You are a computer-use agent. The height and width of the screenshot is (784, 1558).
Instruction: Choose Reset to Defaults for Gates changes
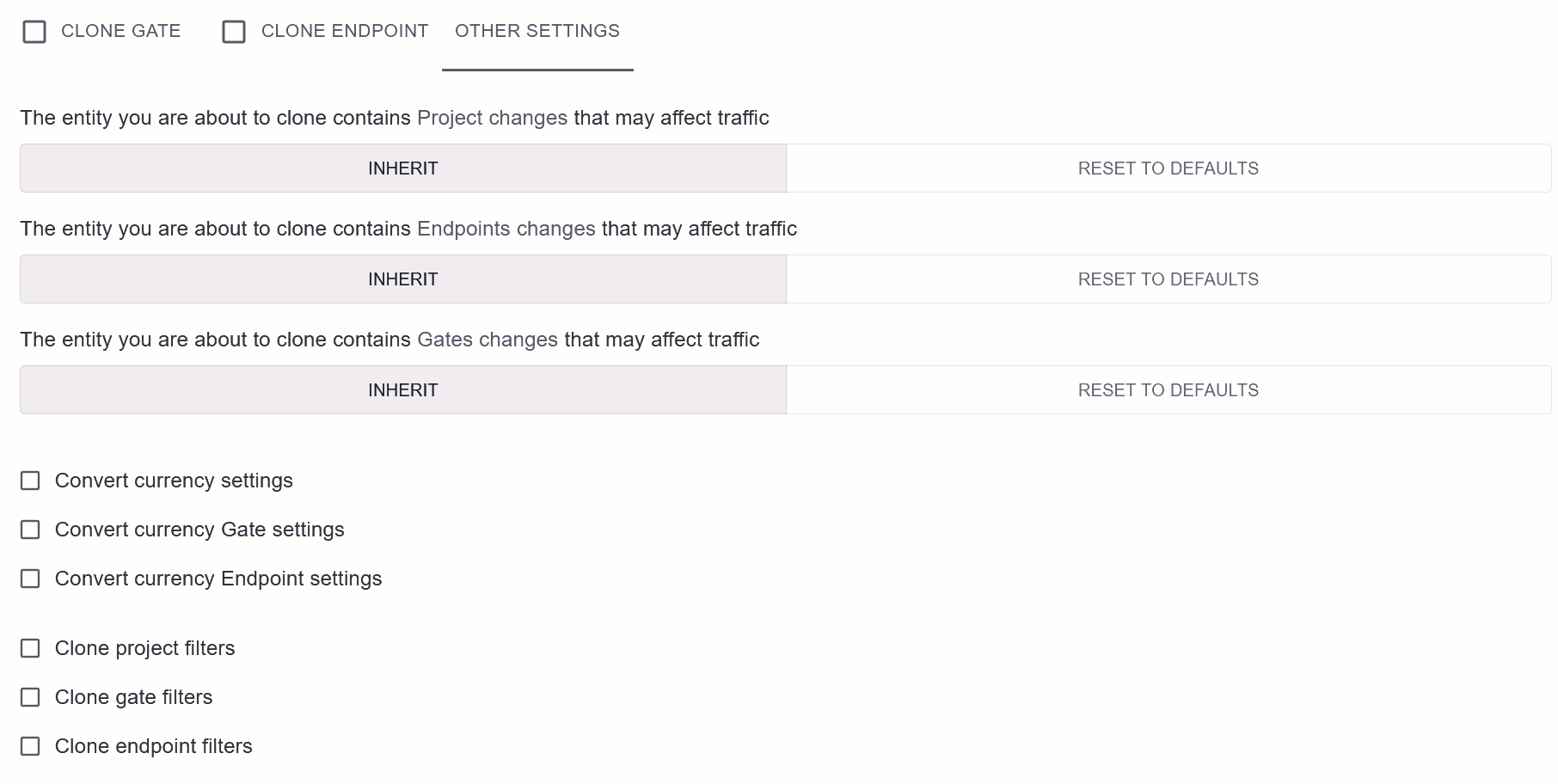click(1168, 390)
